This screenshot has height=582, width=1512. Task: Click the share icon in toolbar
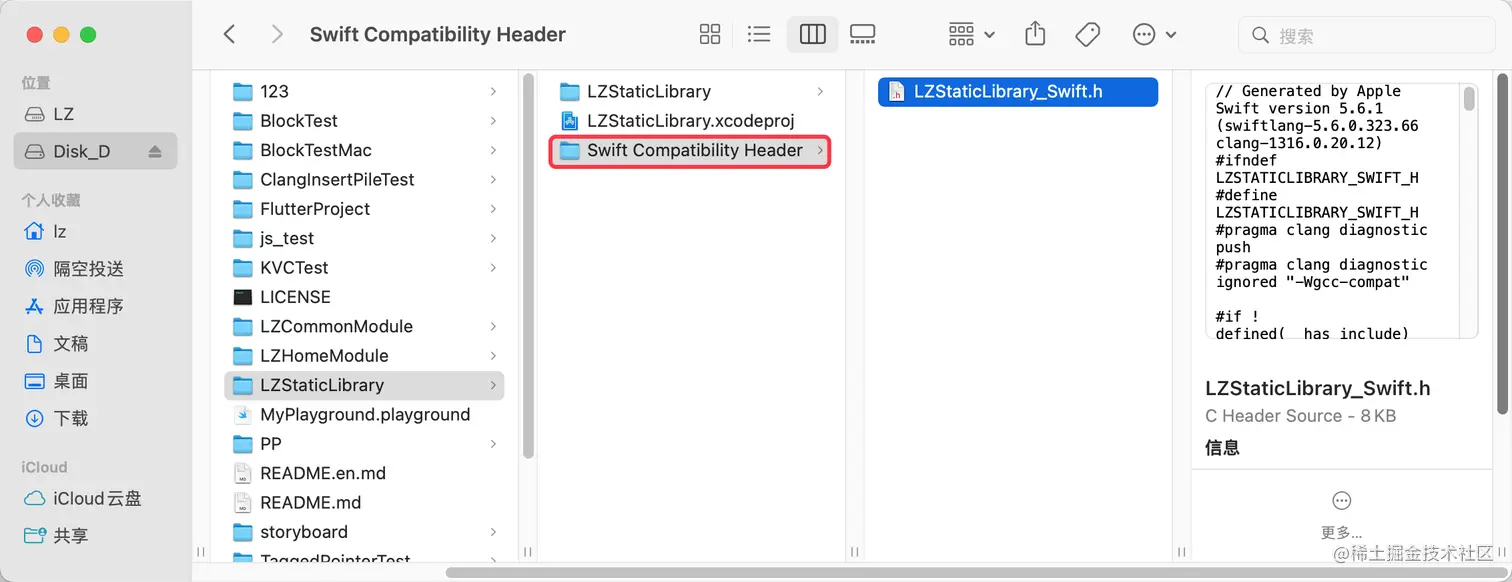pyautogui.click(x=1035, y=34)
